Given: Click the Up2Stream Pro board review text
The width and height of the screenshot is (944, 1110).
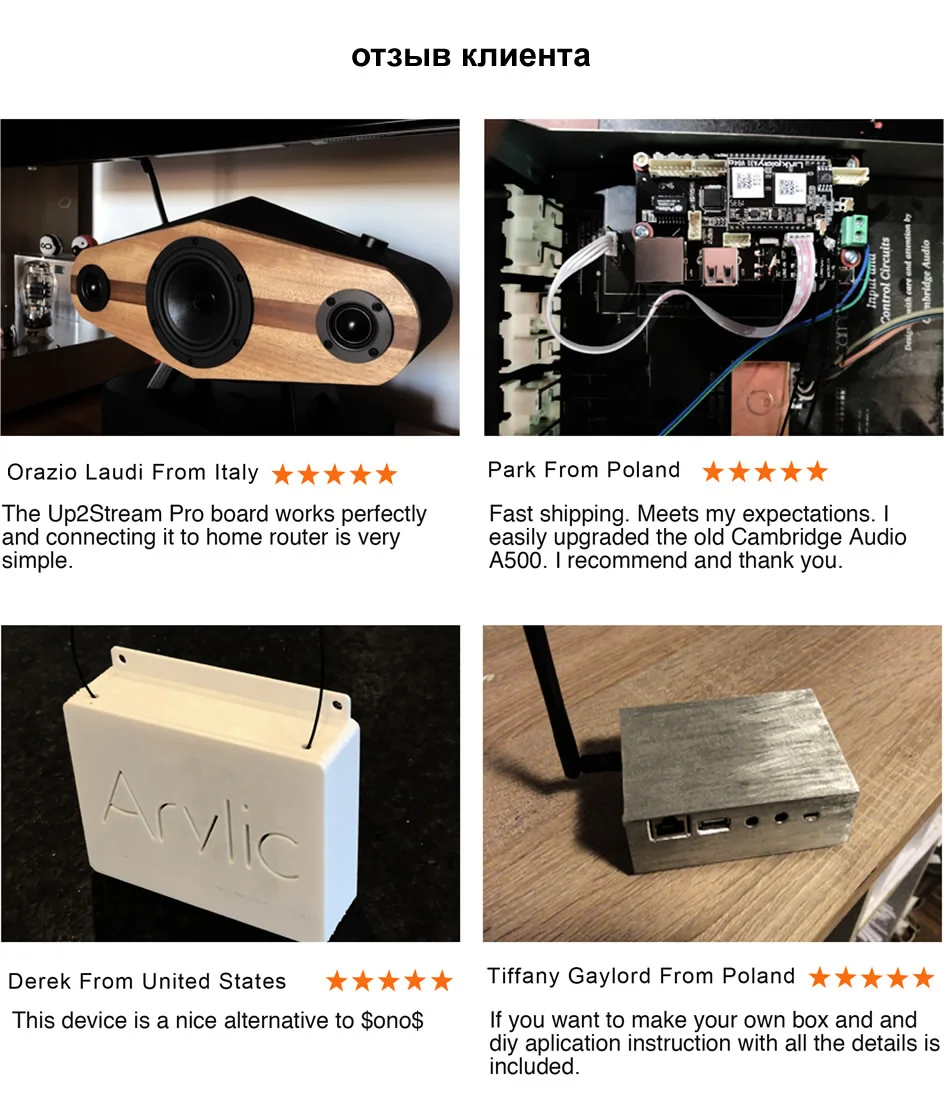Looking at the screenshot, I should tap(214, 537).
